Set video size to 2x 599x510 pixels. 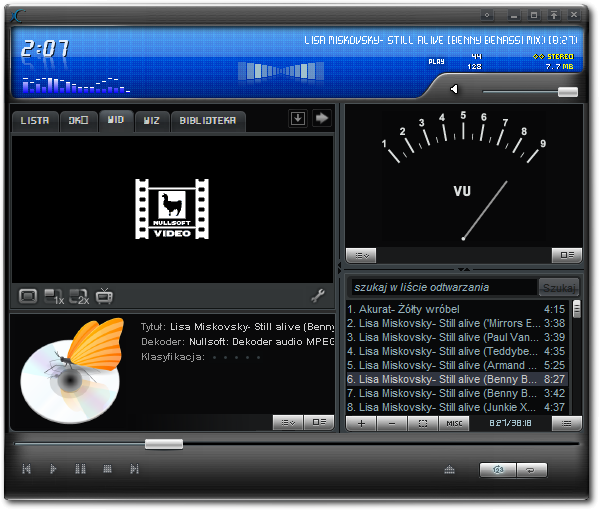pos(79,297)
